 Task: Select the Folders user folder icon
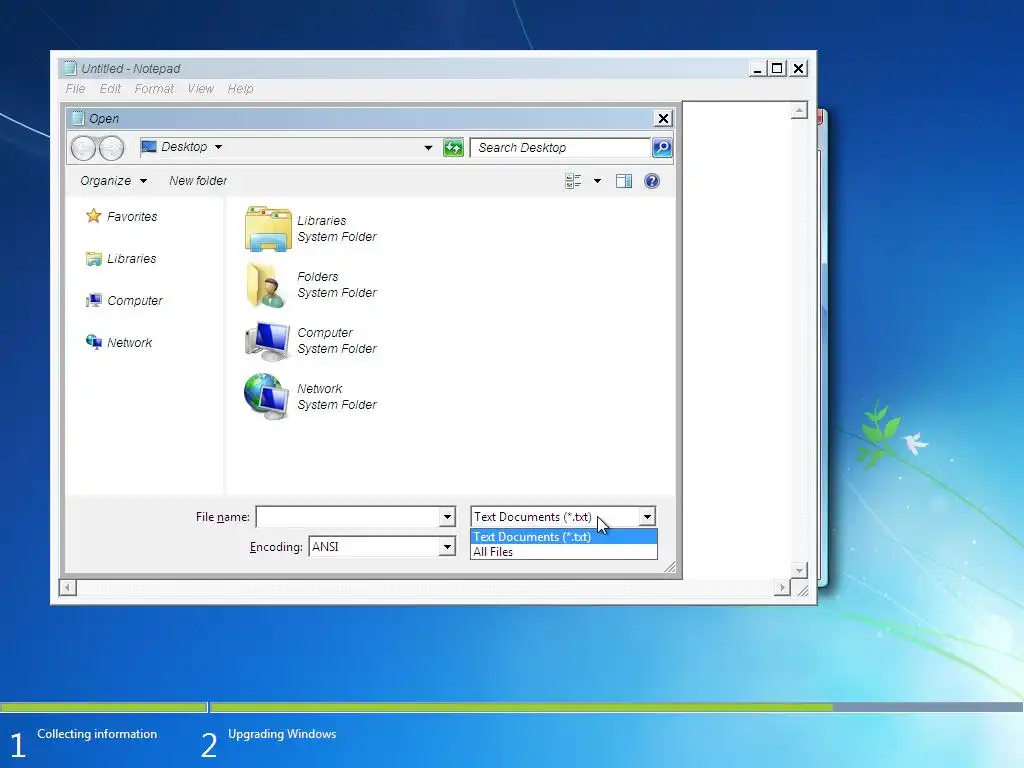(266, 285)
